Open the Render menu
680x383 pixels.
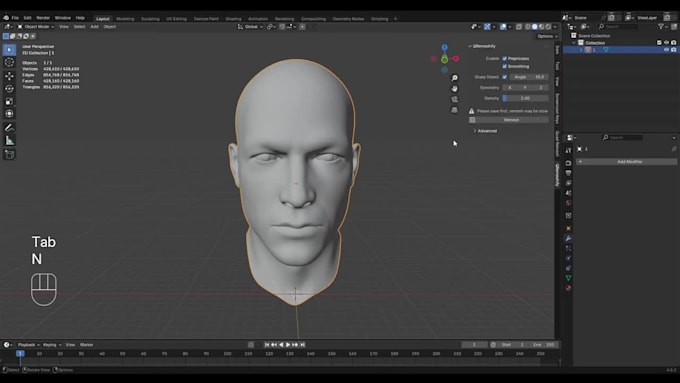[x=43, y=18]
